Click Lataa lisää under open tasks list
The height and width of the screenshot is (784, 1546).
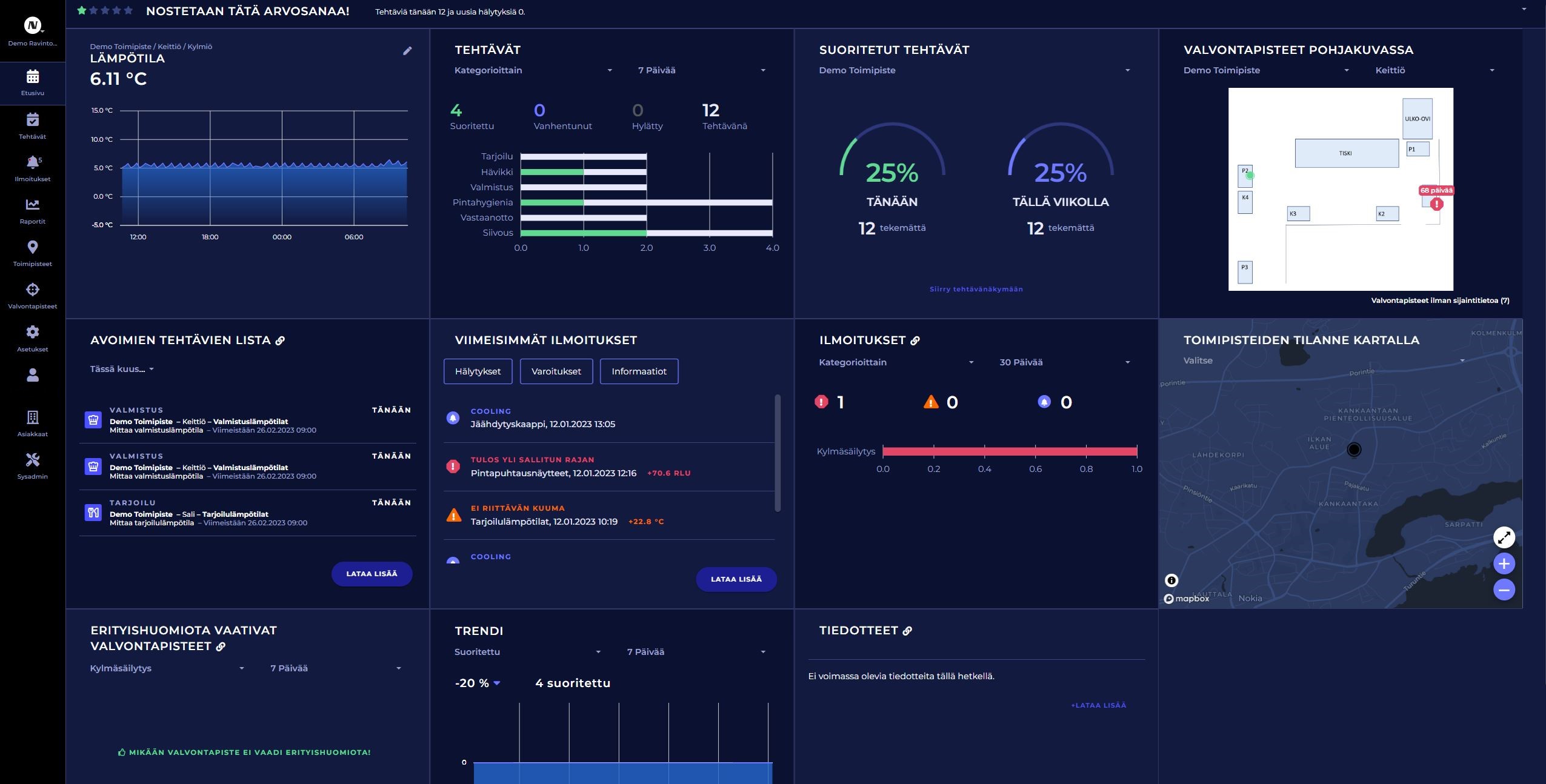click(x=372, y=574)
